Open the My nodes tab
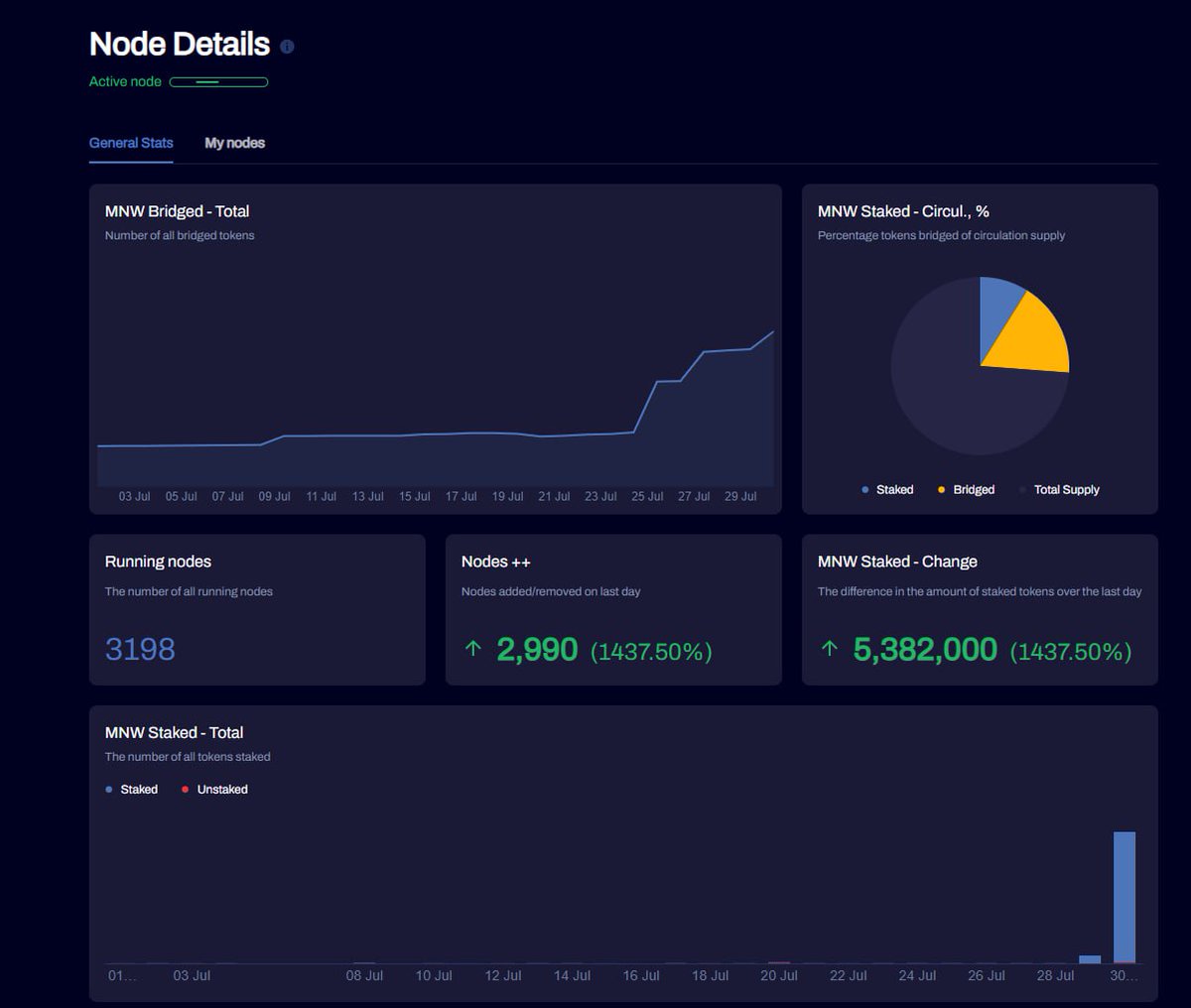Image resolution: width=1191 pixels, height=1008 pixels. pos(234,143)
